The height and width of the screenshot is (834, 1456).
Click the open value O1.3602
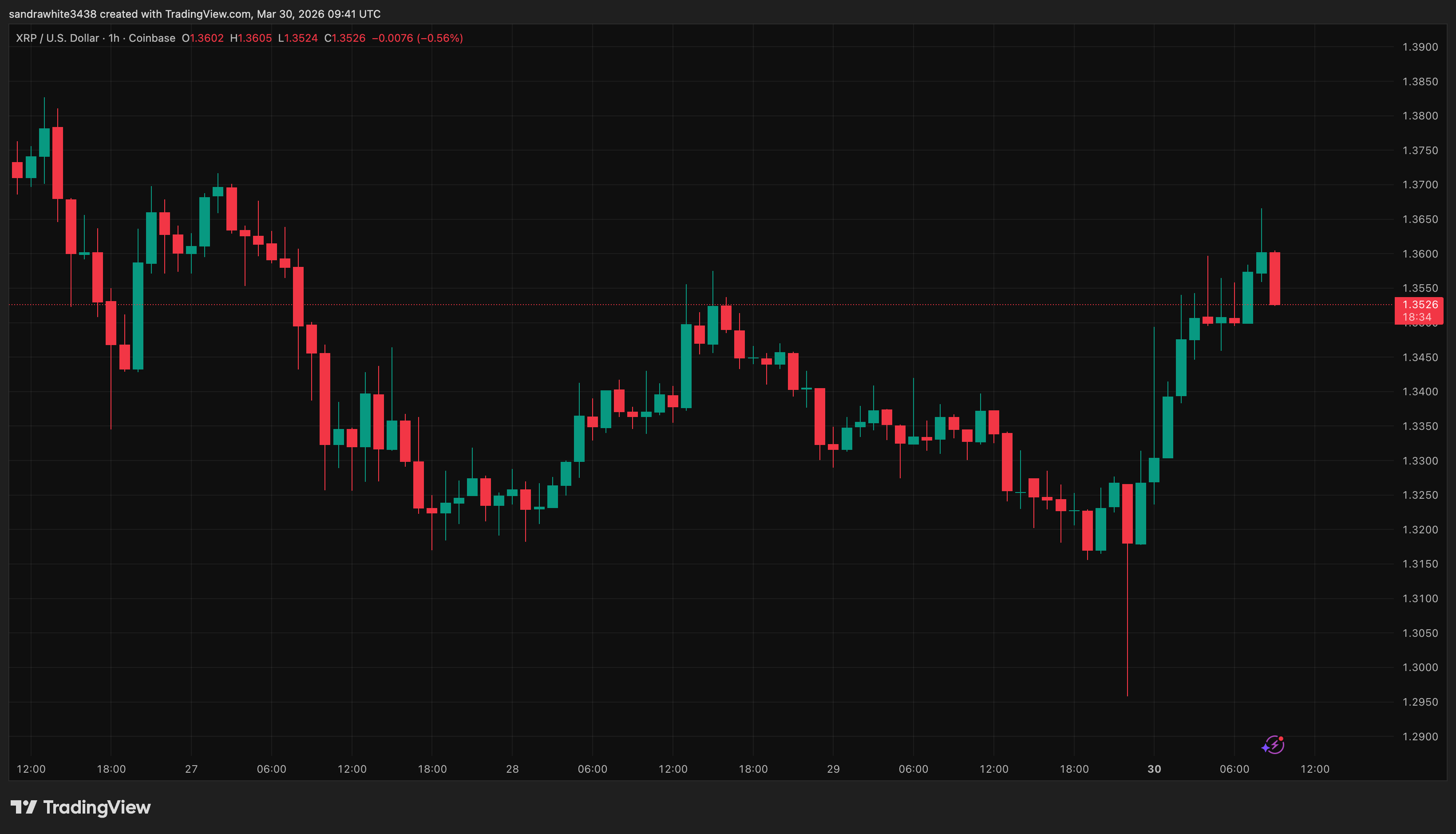tap(203, 38)
